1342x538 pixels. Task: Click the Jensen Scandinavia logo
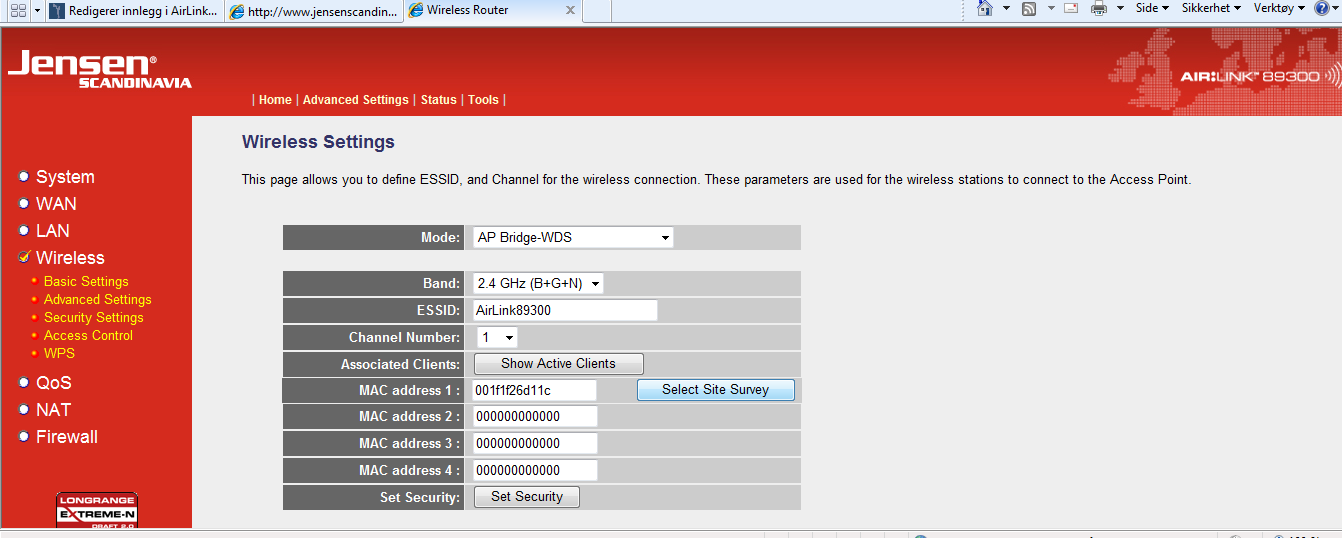pos(99,70)
